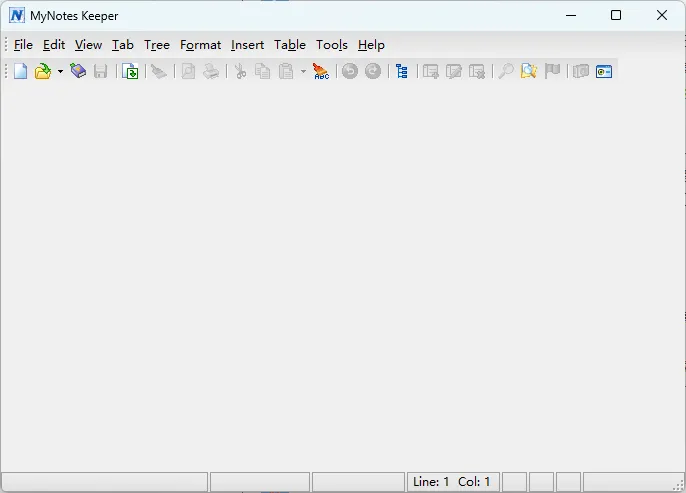
Task: Click the edit note pencil icon
Action: (x=454, y=71)
